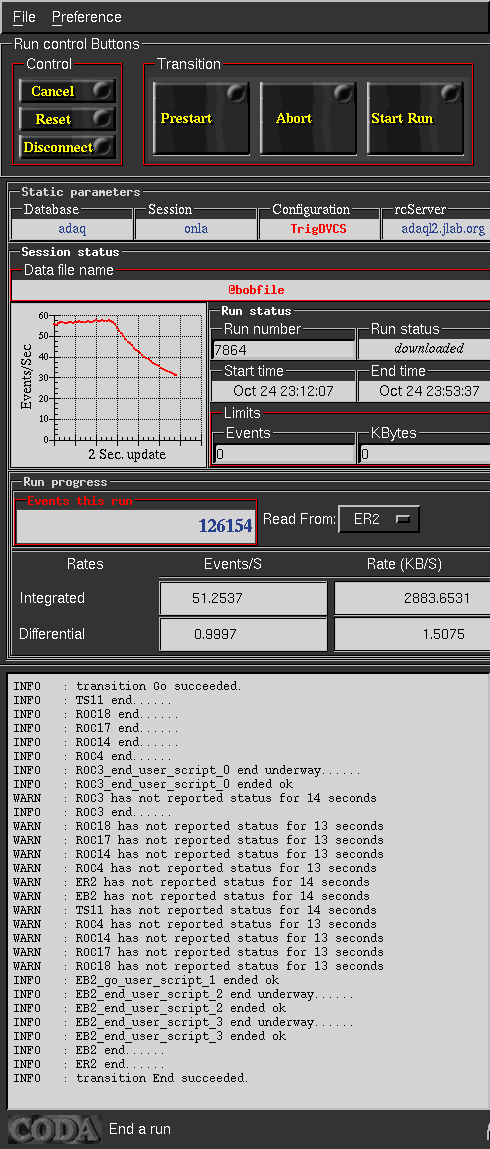Click the Start Run transition button
This screenshot has width=490, height=1149.
415,118
